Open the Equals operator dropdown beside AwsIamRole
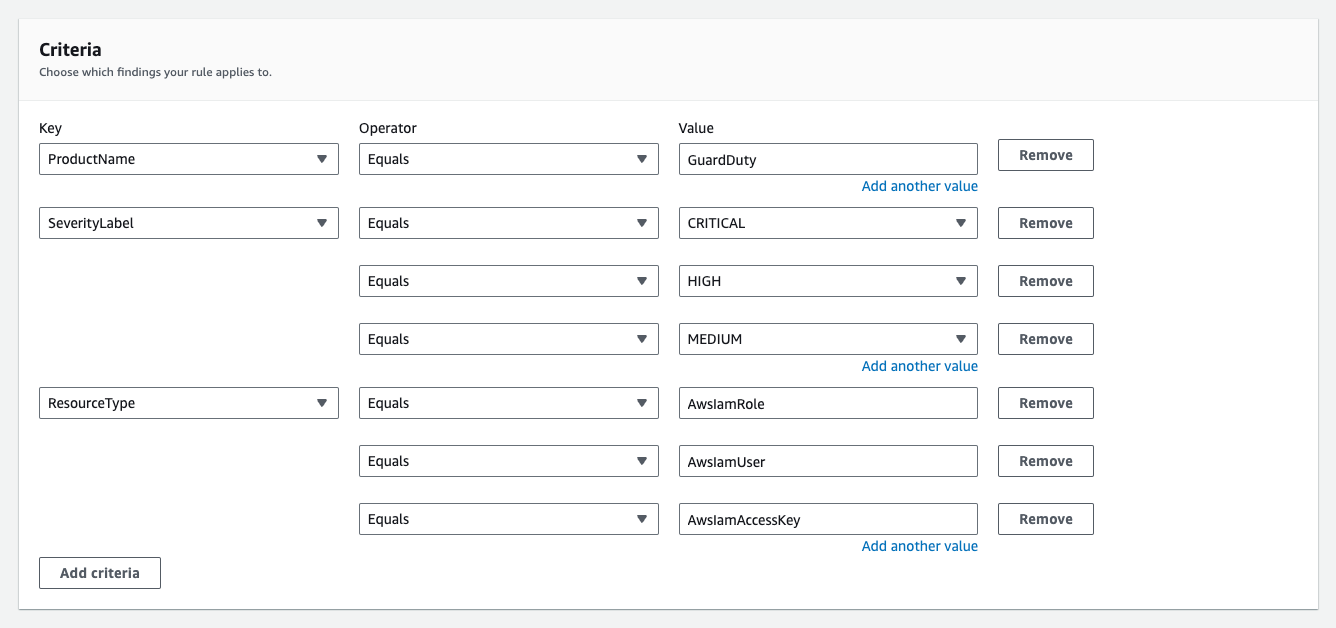 point(508,402)
